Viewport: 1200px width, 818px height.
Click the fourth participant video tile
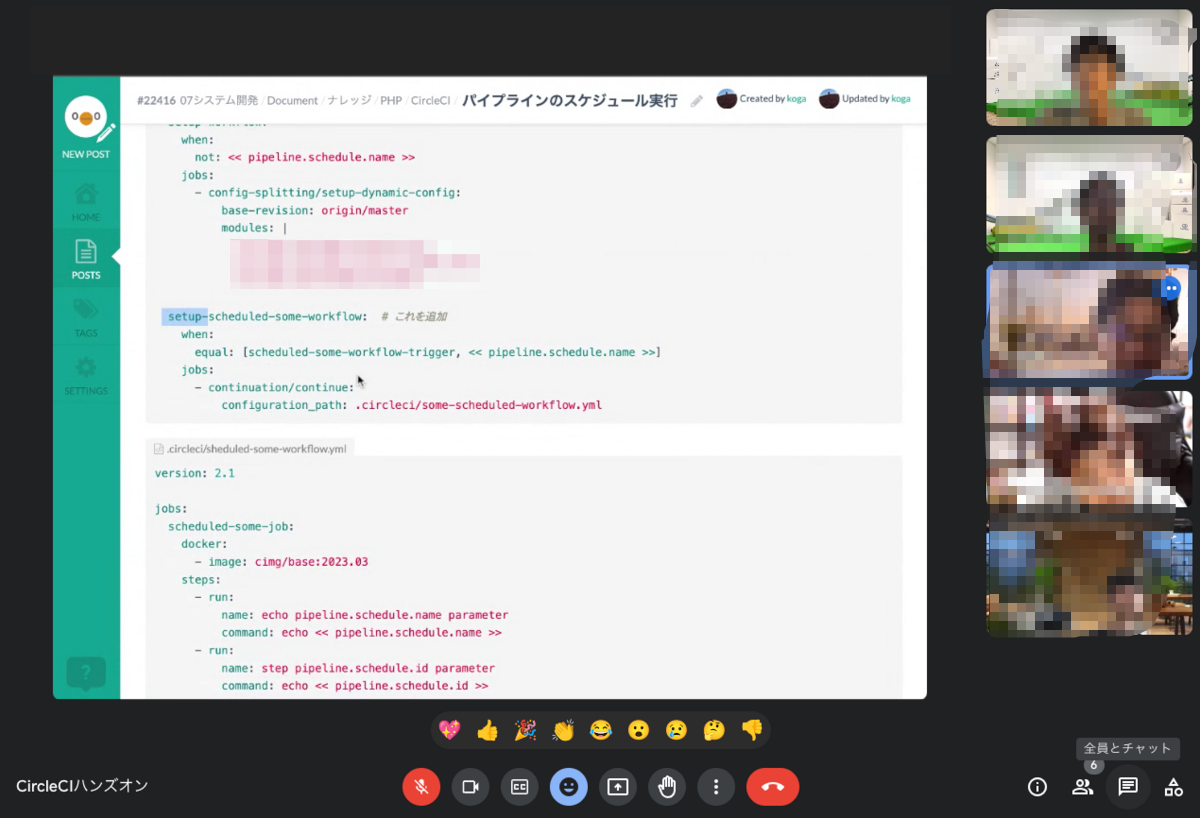coord(1089,448)
